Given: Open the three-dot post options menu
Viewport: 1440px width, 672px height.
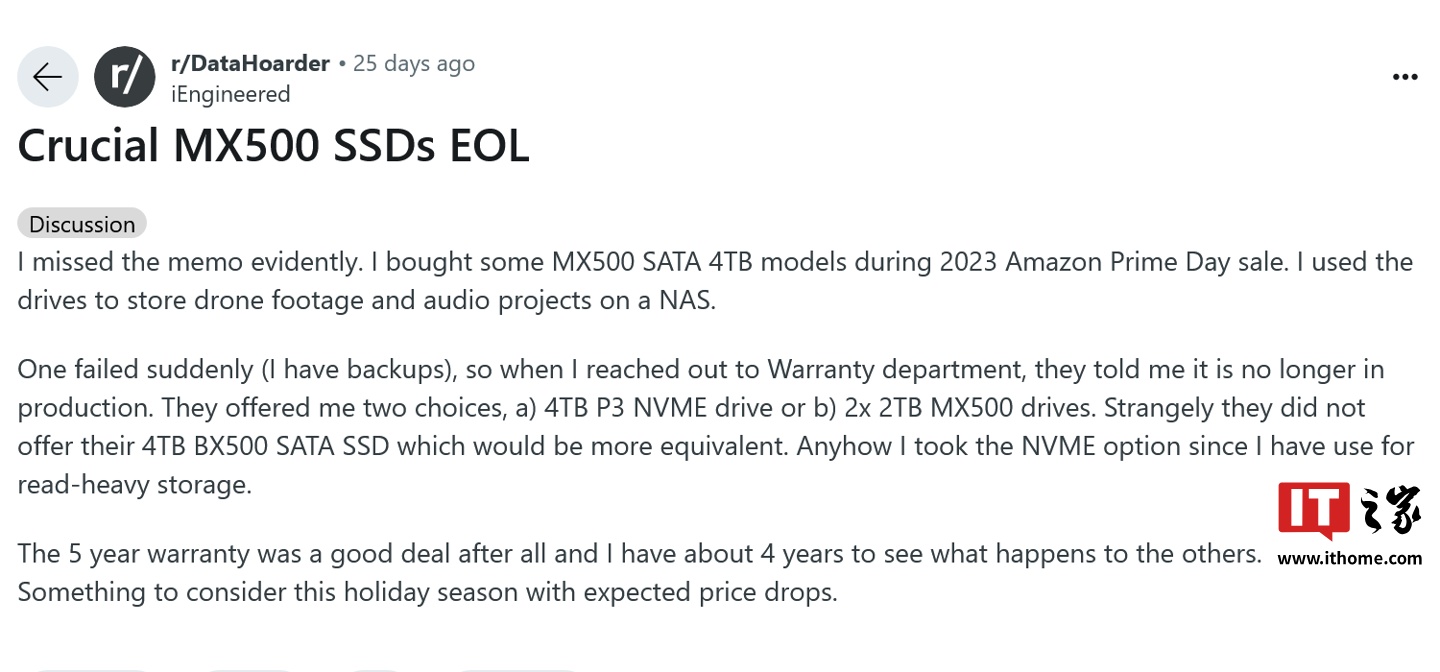Looking at the screenshot, I should point(1405,78).
